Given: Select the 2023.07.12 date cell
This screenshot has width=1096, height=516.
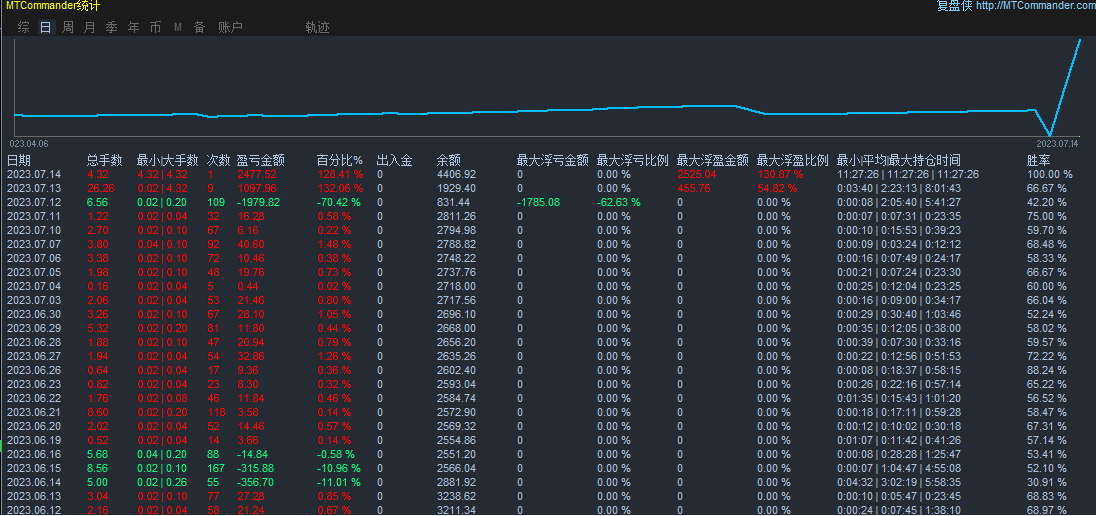Looking at the screenshot, I should 34,202.
